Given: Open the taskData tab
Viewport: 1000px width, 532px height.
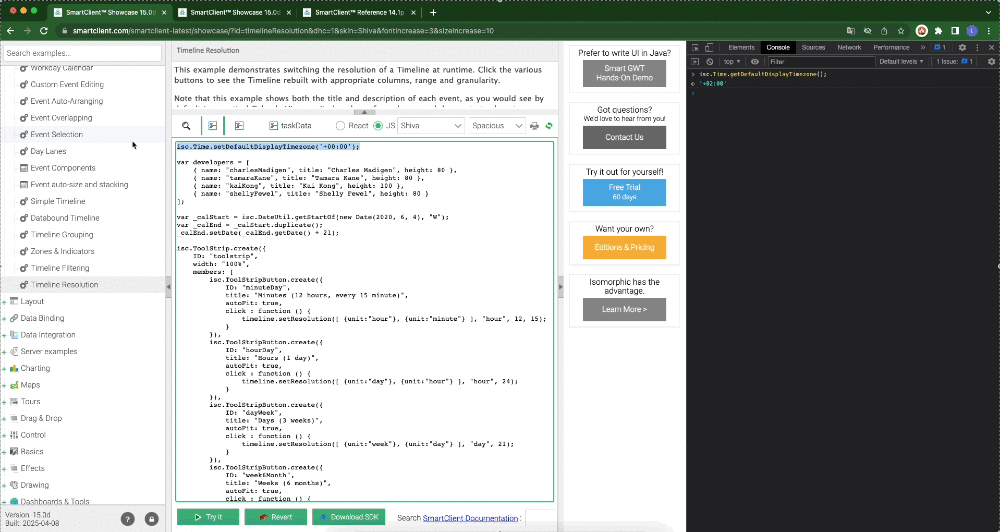Looking at the screenshot, I should point(290,126).
